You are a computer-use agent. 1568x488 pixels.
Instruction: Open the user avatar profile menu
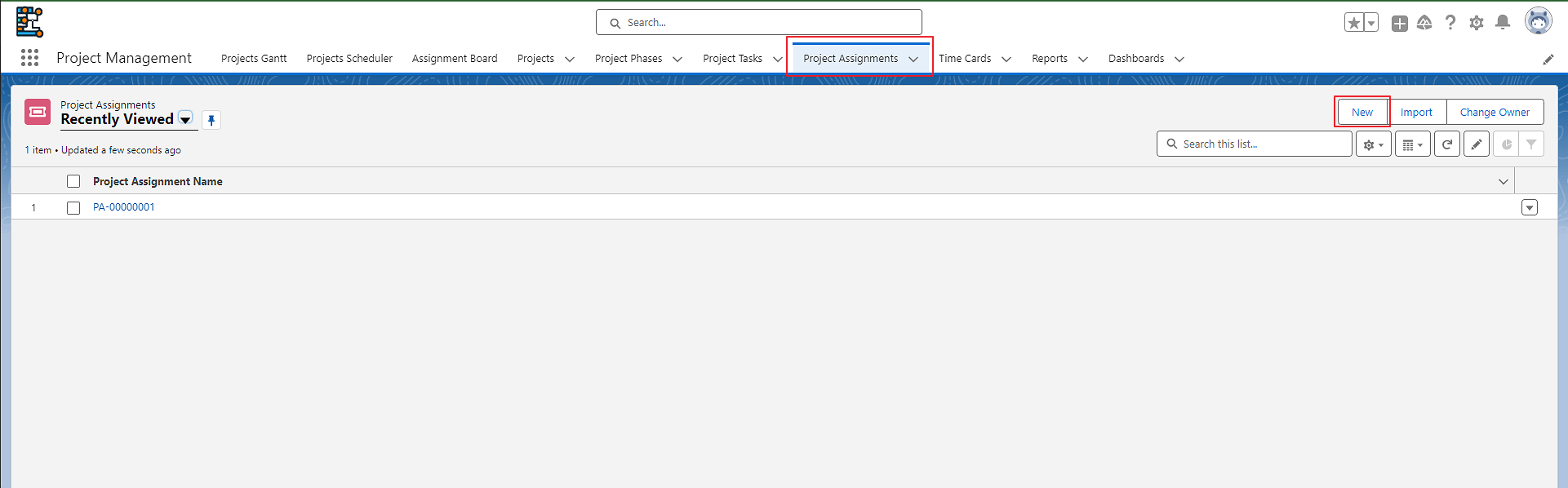[x=1538, y=22]
